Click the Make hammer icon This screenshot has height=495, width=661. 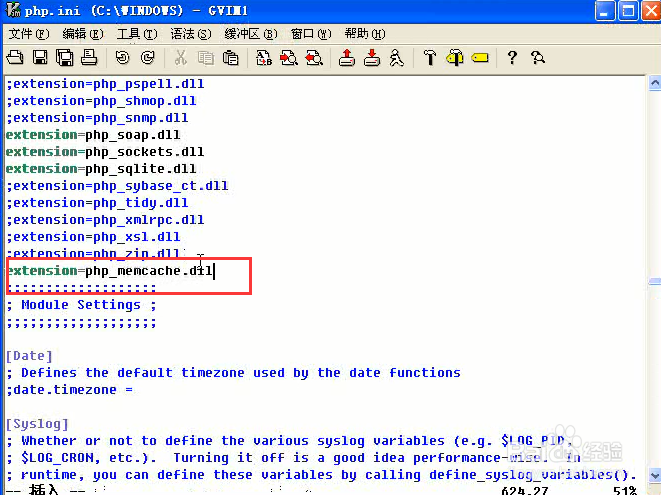click(430, 57)
